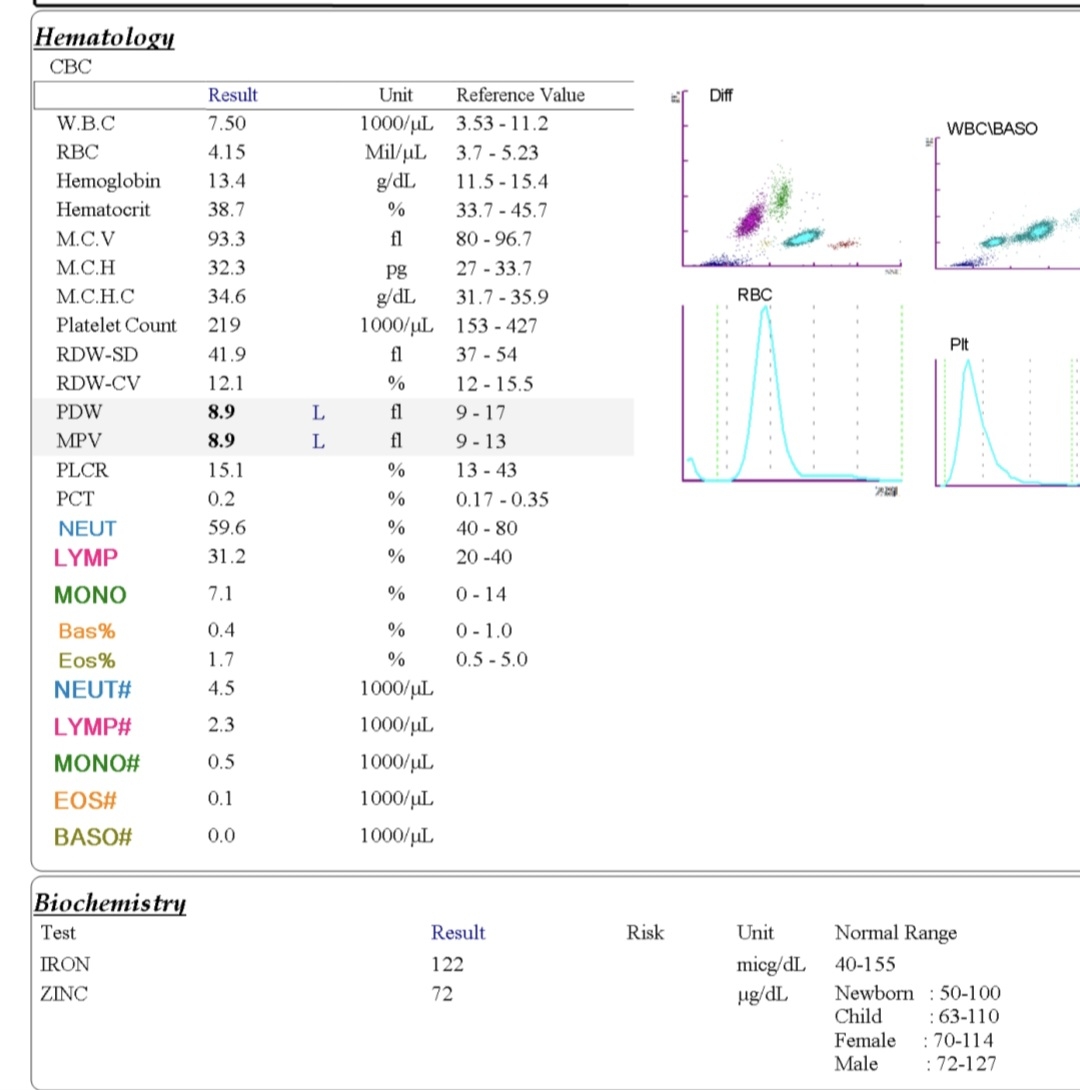Select the W.B.C result value 7.50
The width and height of the screenshot is (1080, 1090).
226,124
